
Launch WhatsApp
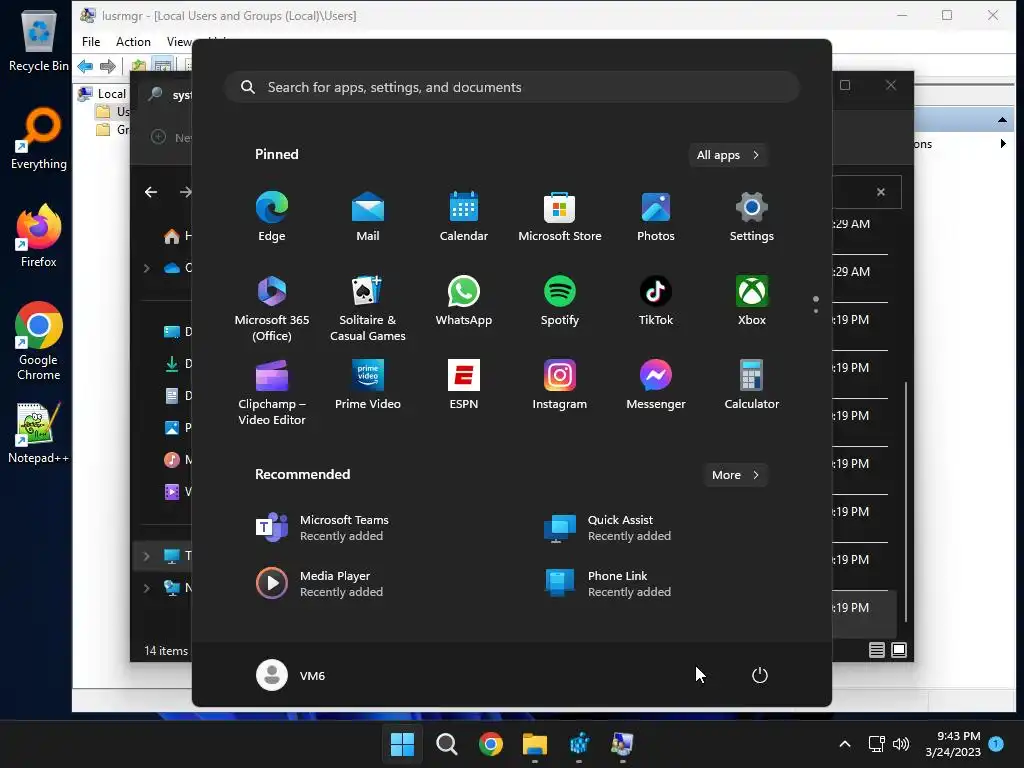[464, 301]
